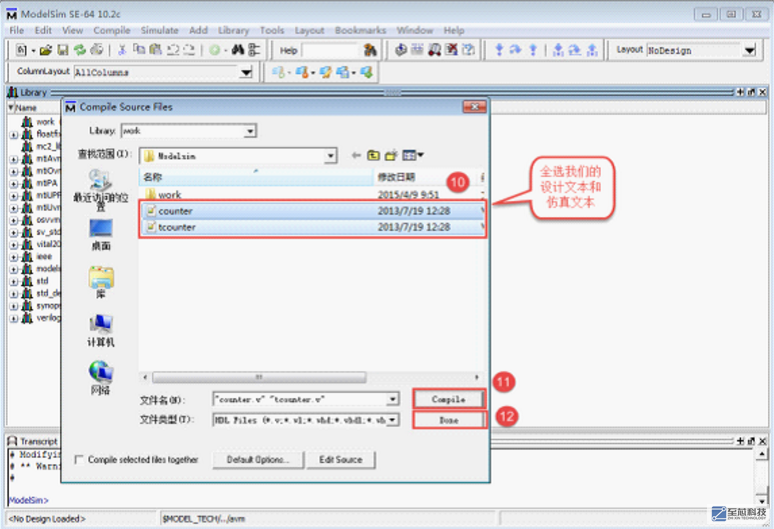
Task: Open the file name (文件名) dropdown arrow
Action: tap(392, 399)
